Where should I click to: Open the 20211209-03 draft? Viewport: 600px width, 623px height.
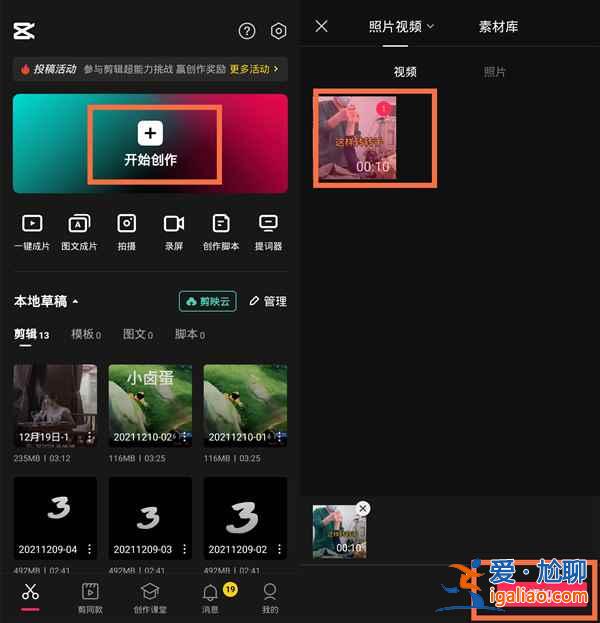150,518
